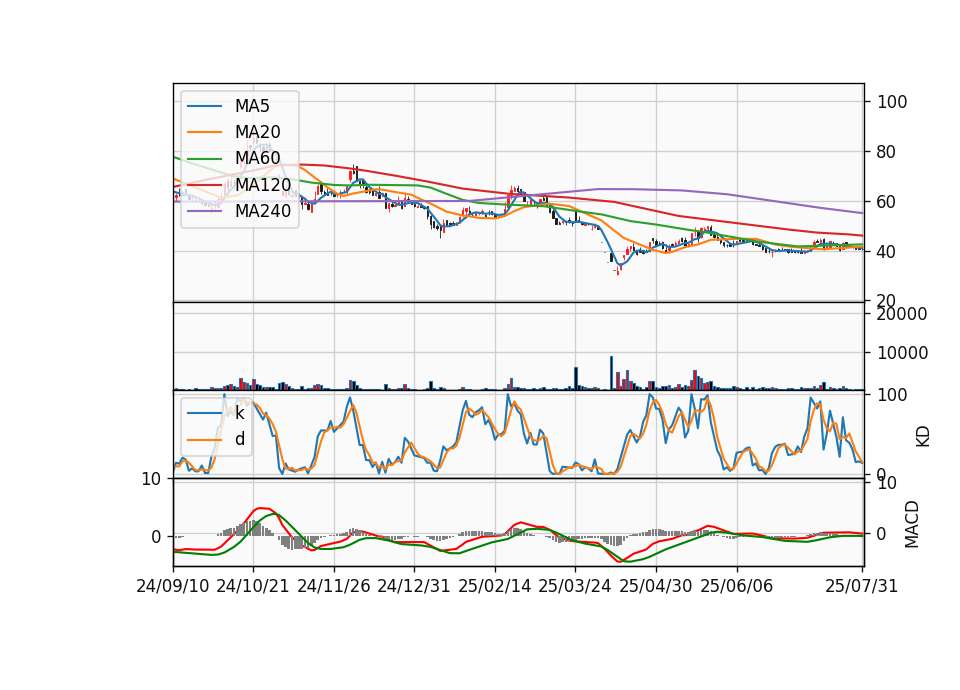Screen dimensions: 960x690
Task: Click the purple MA240 legend line sample
Action: pyautogui.click(x=204, y=211)
